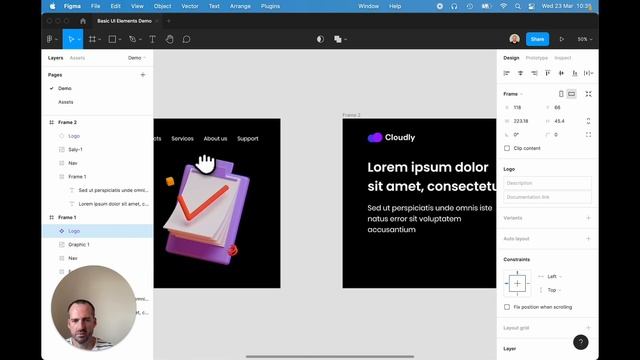Click the Documentation link field
Image resolution: width=640 pixels, height=360 pixels.
point(547,197)
